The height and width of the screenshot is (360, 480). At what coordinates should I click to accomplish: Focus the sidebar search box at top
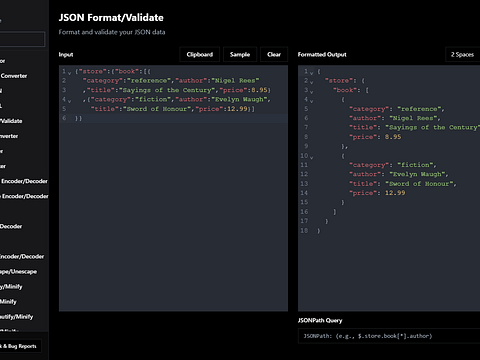pos(22,39)
